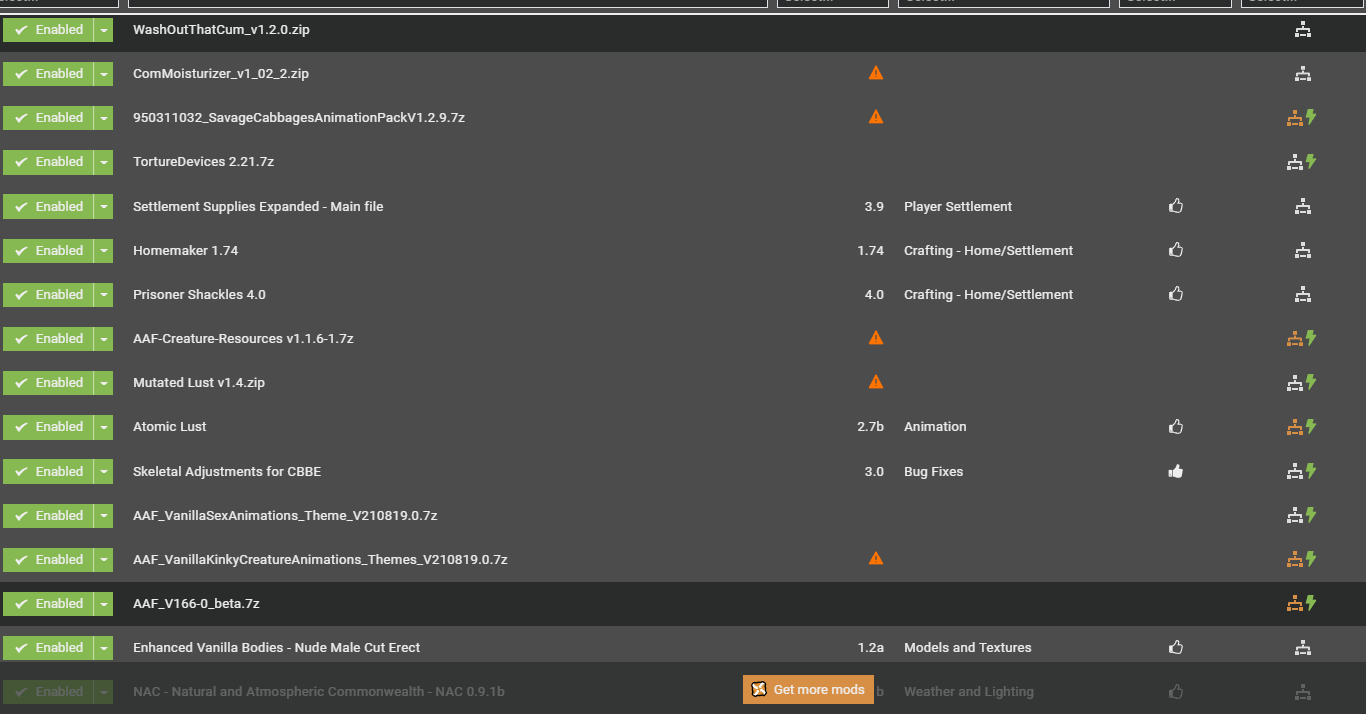Click filled thumbs-up for Skeletal Adjustments for CBBE
This screenshot has width=1366, height=714.
[x=1176, y=471]
